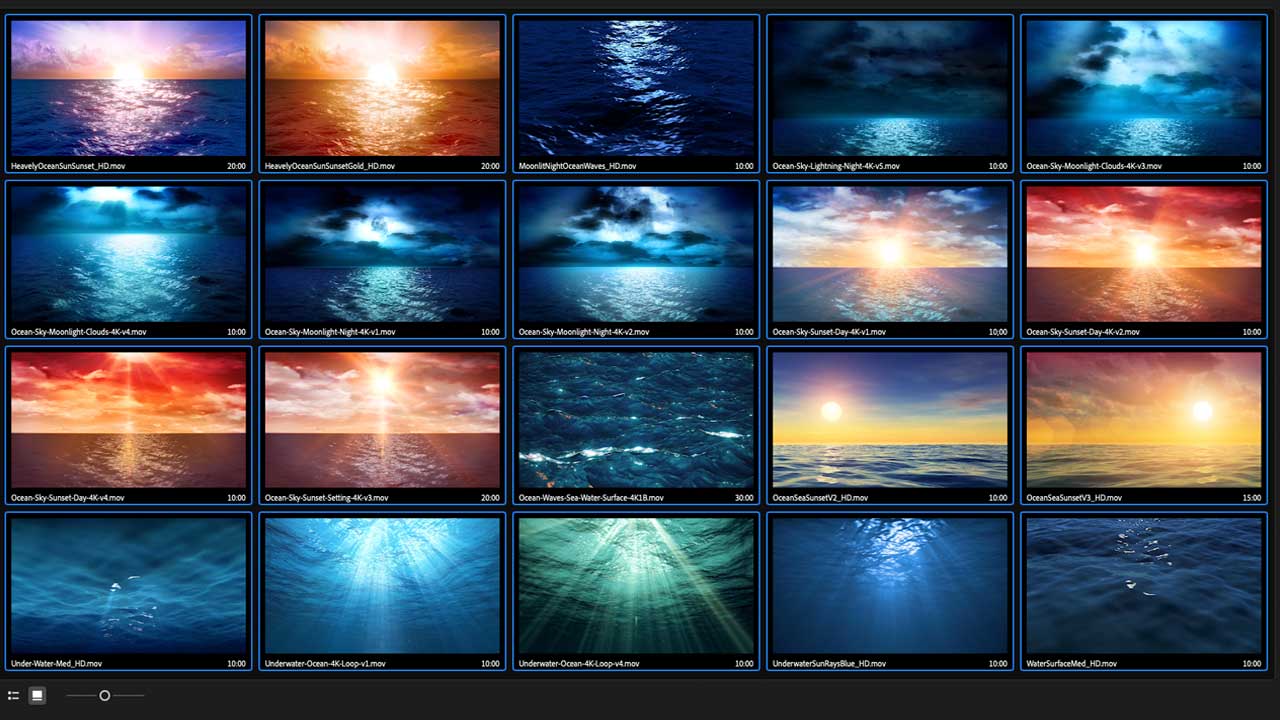This screenshot has height=720, width=1280.
Task: Select the UnderwaterSunRaysBlue_HD.mov thumbnail
Action: coord(890,586)
